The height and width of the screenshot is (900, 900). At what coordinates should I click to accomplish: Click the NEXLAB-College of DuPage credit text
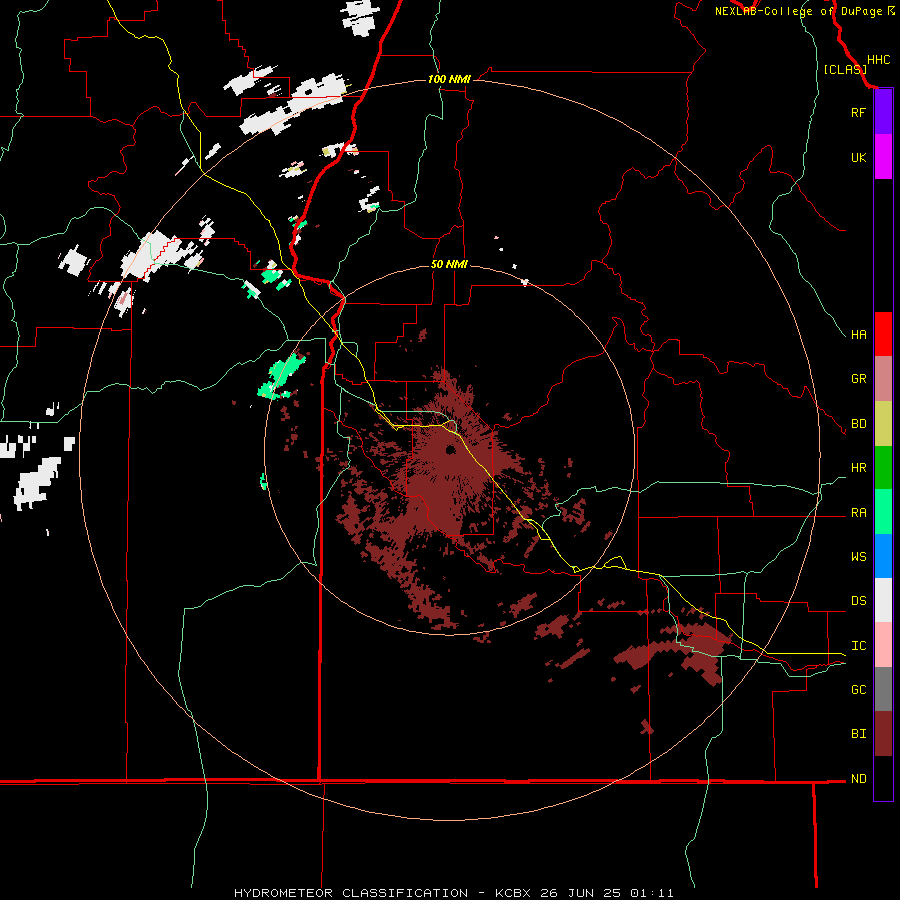(798, 11)
